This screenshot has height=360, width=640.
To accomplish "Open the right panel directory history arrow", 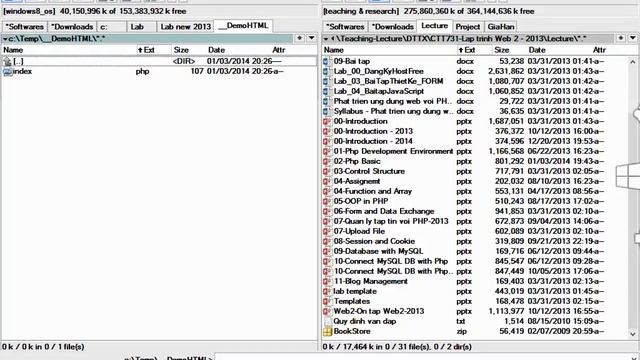I will tap(633, 38).
